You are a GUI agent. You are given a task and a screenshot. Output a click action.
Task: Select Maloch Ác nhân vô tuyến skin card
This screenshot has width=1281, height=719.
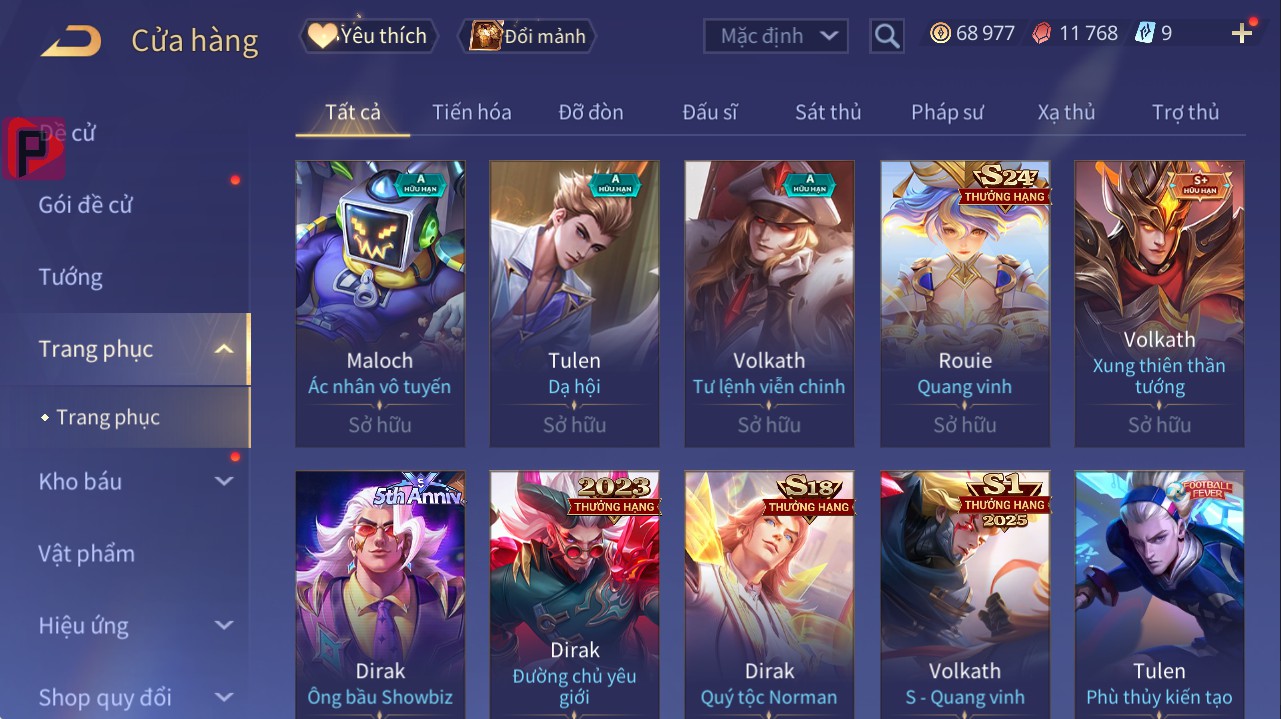pos(380,304)
